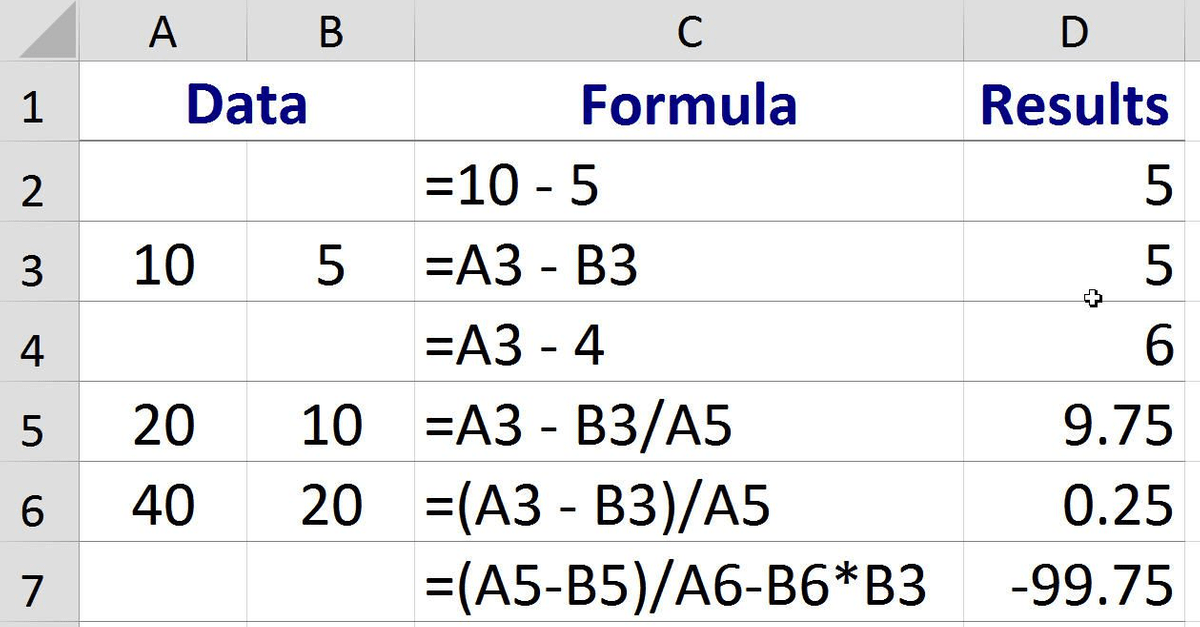
Task: Select row 1 header
Action: click(x=35, y=104)
